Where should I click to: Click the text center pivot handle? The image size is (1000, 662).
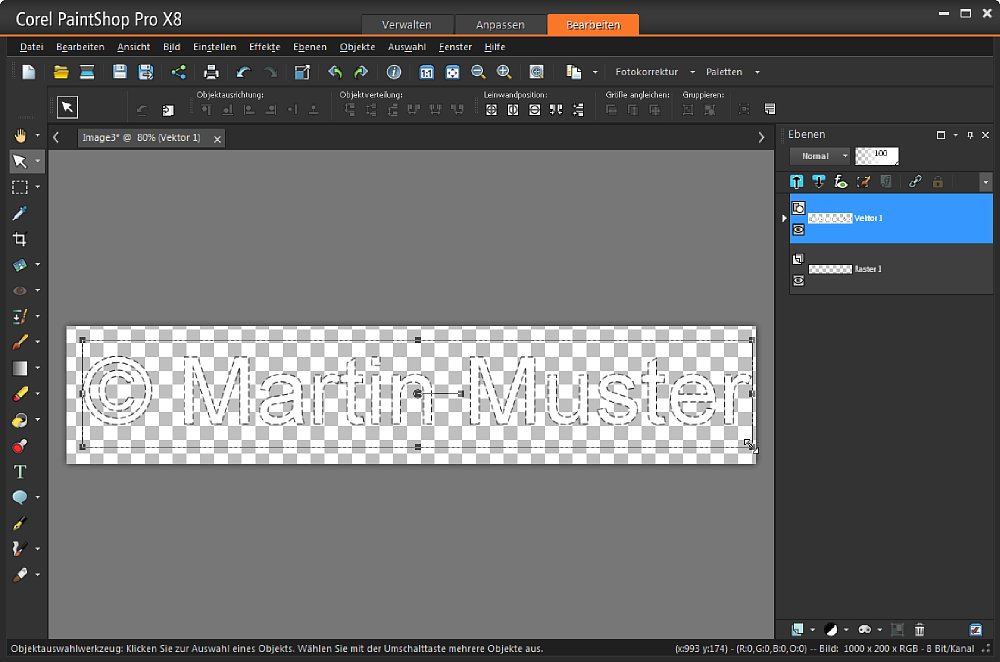click(x=417, y=394)
